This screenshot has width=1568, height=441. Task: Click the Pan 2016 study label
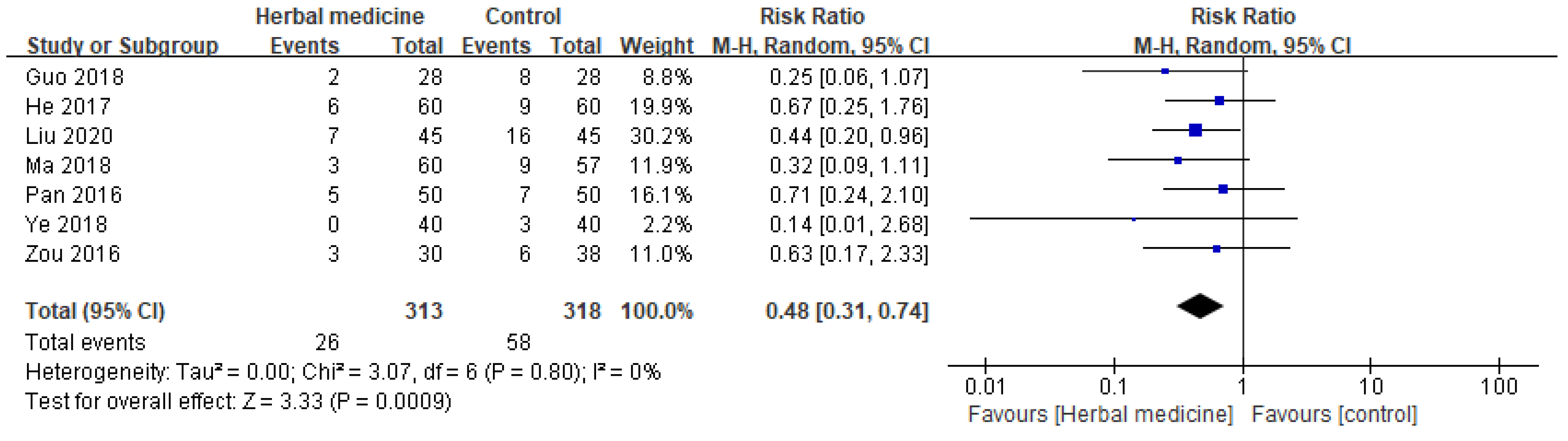[x=74, y=195]
